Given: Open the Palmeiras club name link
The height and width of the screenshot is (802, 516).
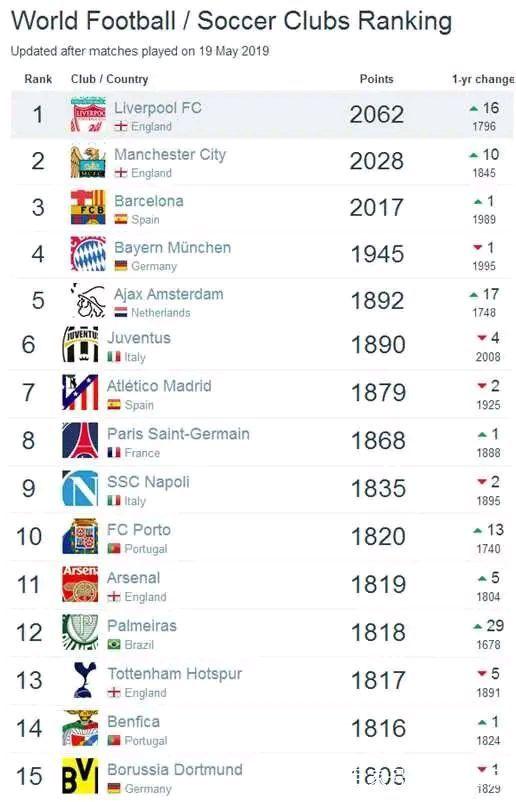Looking at the screenshot, I should tap(142, 626).
